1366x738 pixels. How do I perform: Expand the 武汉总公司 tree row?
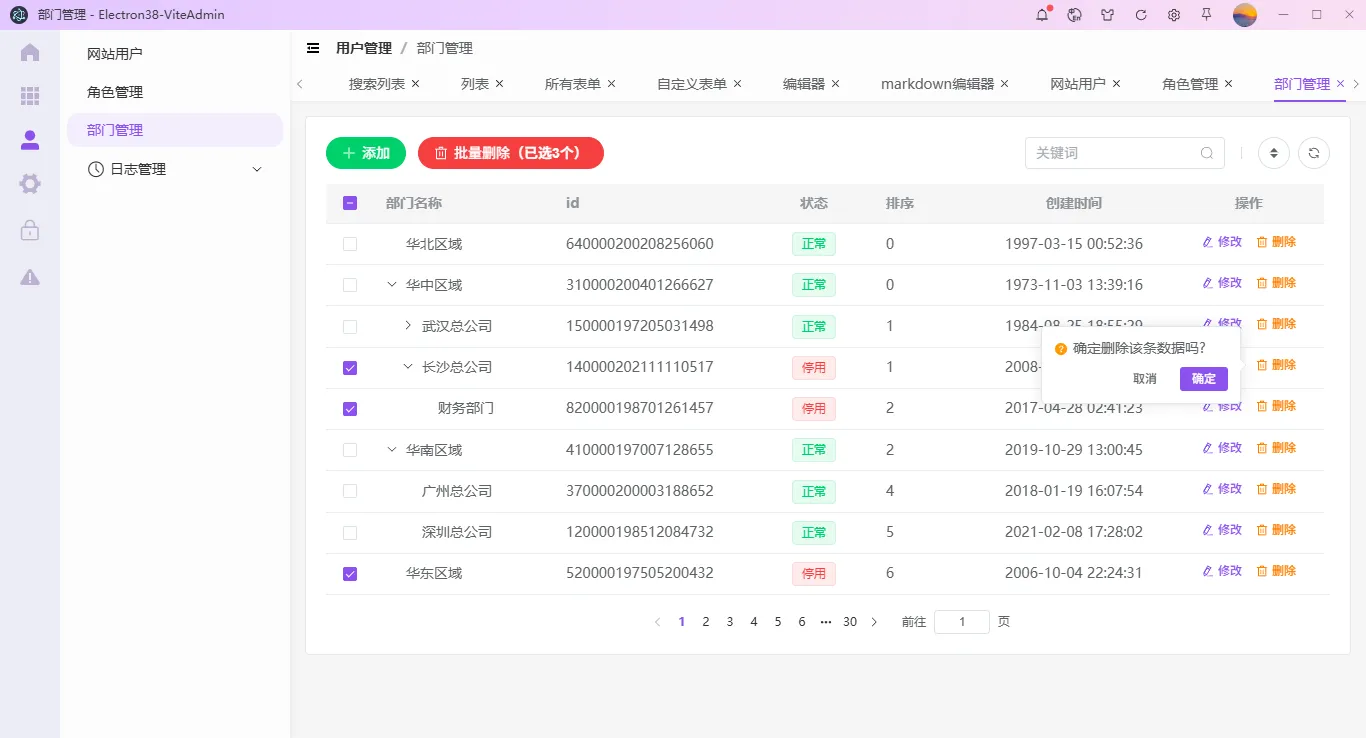click(x=408, y=326)
